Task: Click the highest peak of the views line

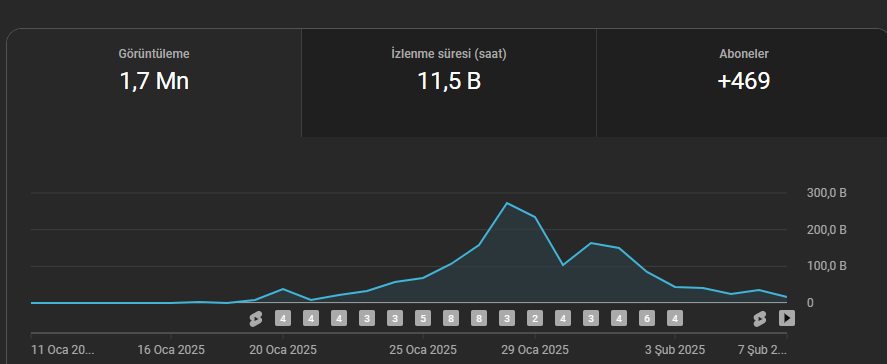Action: 507,203
